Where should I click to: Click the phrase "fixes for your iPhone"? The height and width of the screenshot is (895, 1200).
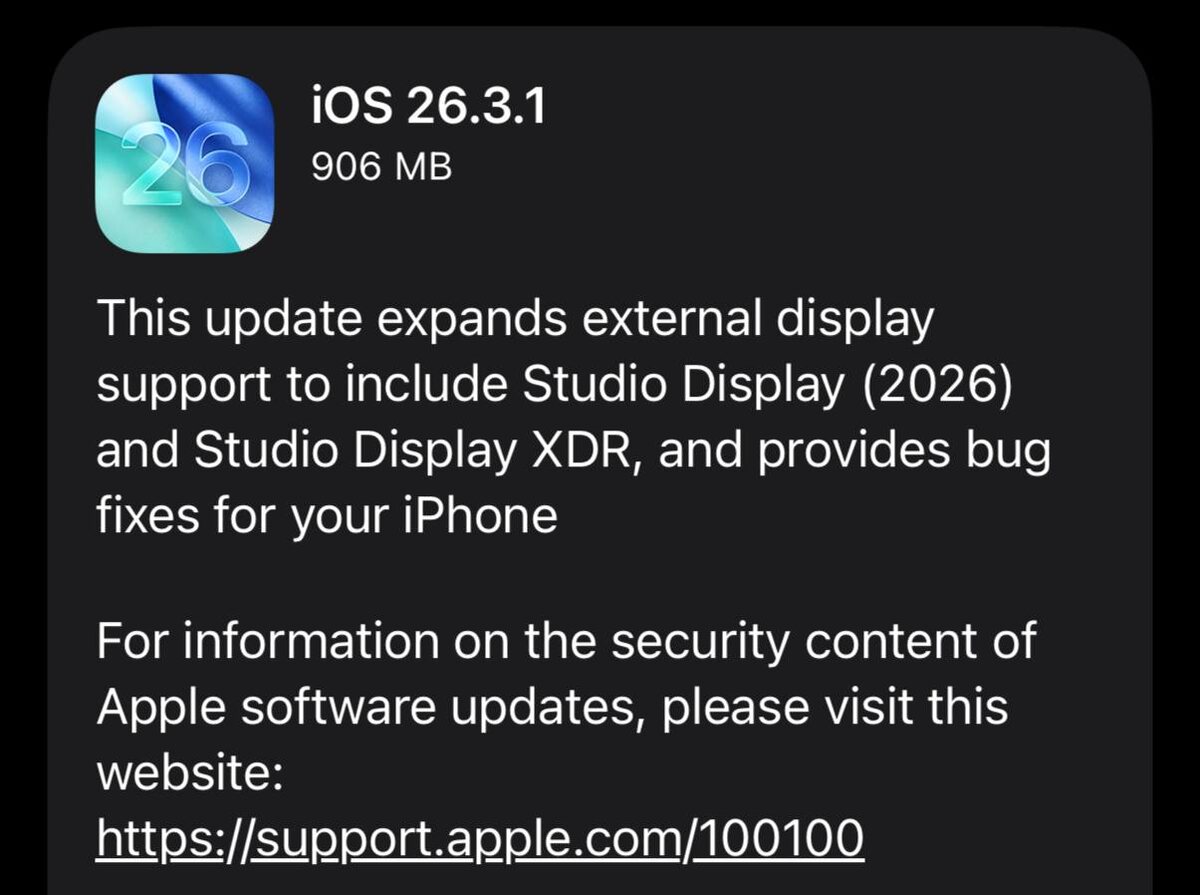click(x=327, y=518)
